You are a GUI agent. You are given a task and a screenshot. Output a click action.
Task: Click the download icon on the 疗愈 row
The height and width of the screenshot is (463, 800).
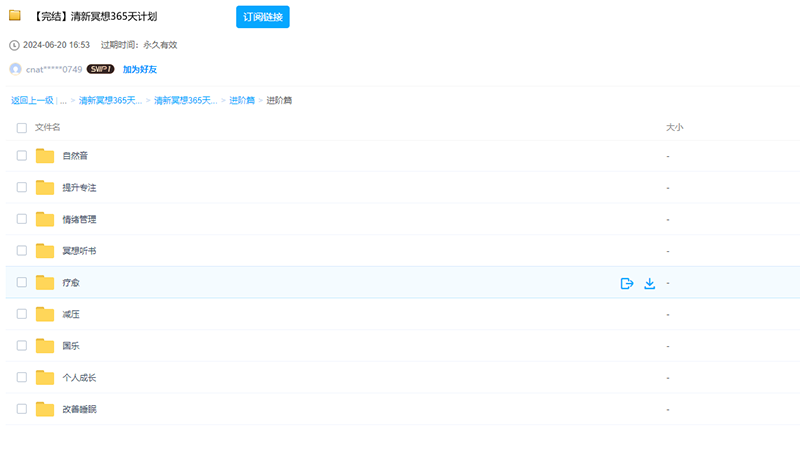tap(649, 283)
